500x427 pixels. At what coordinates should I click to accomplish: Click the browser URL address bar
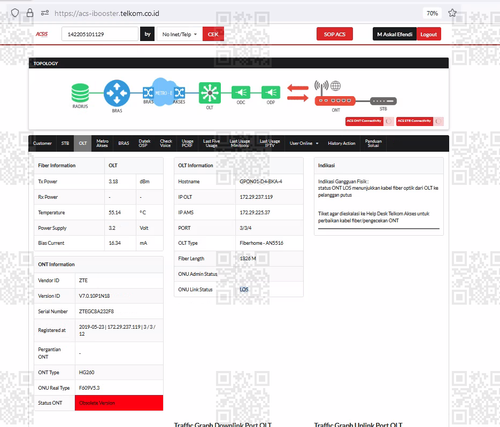233,13
